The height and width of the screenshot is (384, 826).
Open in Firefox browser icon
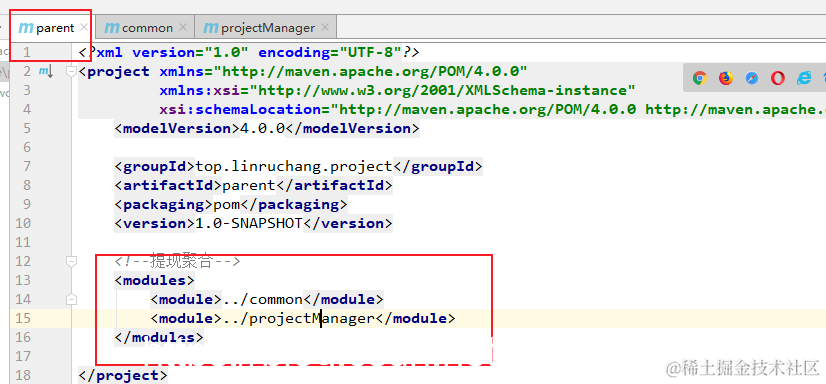tap(726, 78)
